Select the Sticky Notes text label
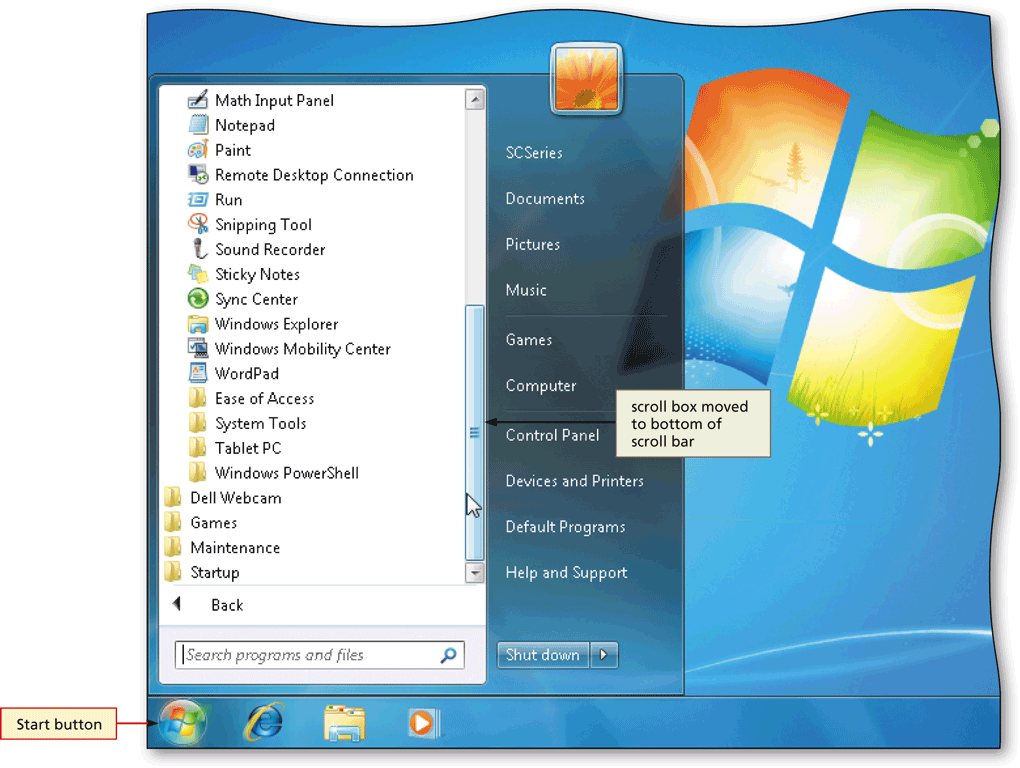Viewport: 1020px width, 768px height. click(x=258, y=274)
